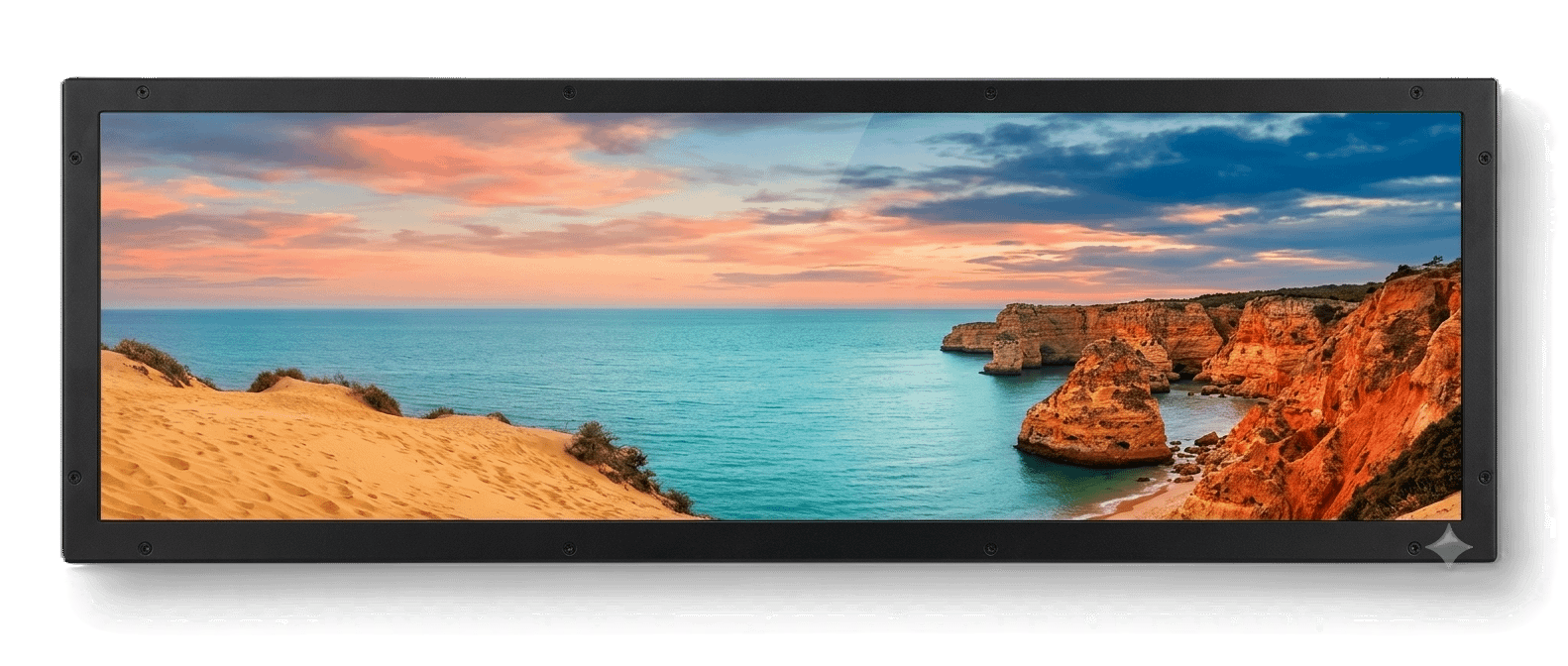Click the bottom bezel screw left of center
The width and height of the screenshot is (1568, 666).
(x=568, y=548)
